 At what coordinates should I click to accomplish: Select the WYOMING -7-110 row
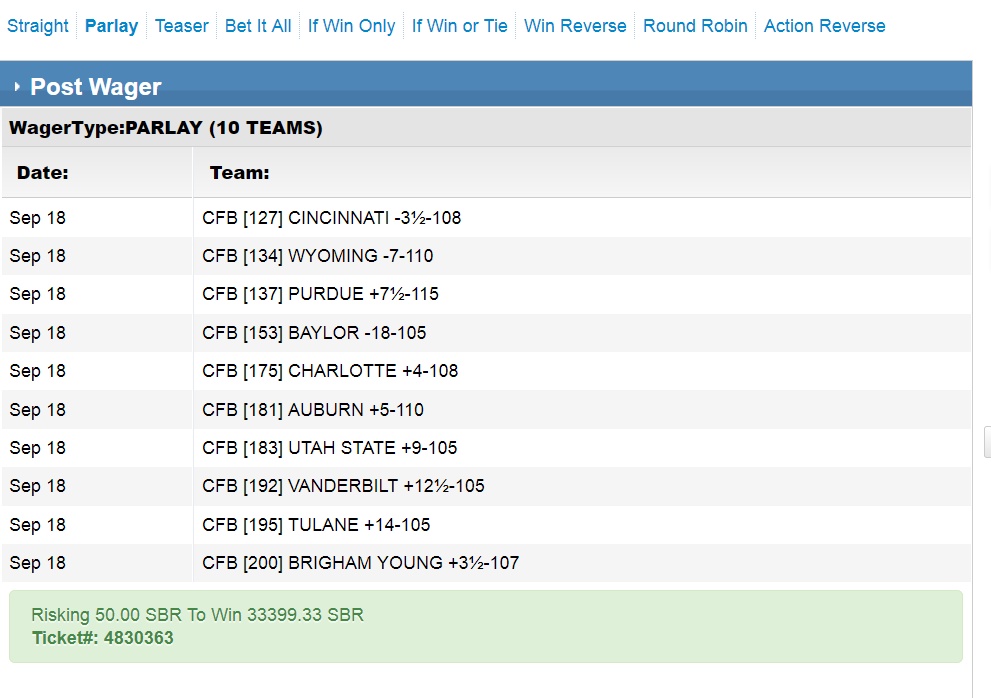pos(487,255)
